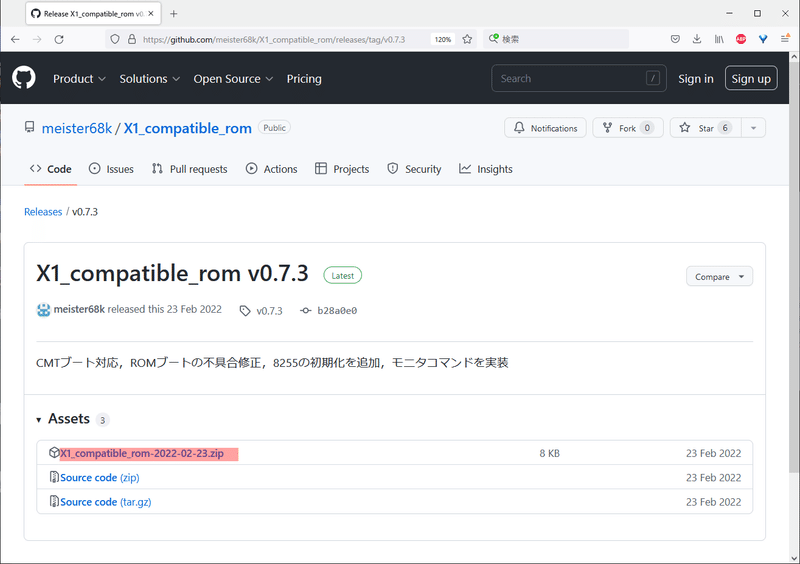This screenshot has width=800, height=564.
Task: Go back with browser back arrow
Action: pos(15,39)
